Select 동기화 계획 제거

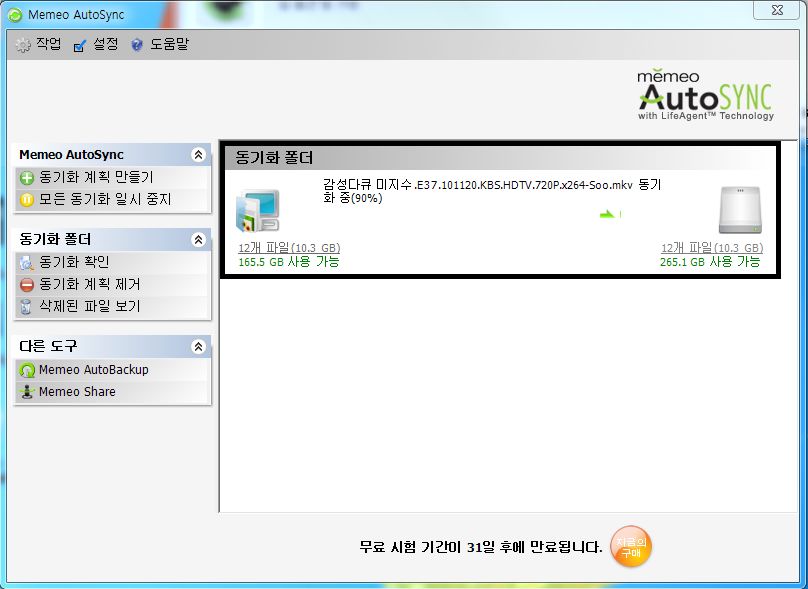coord(90,284)
